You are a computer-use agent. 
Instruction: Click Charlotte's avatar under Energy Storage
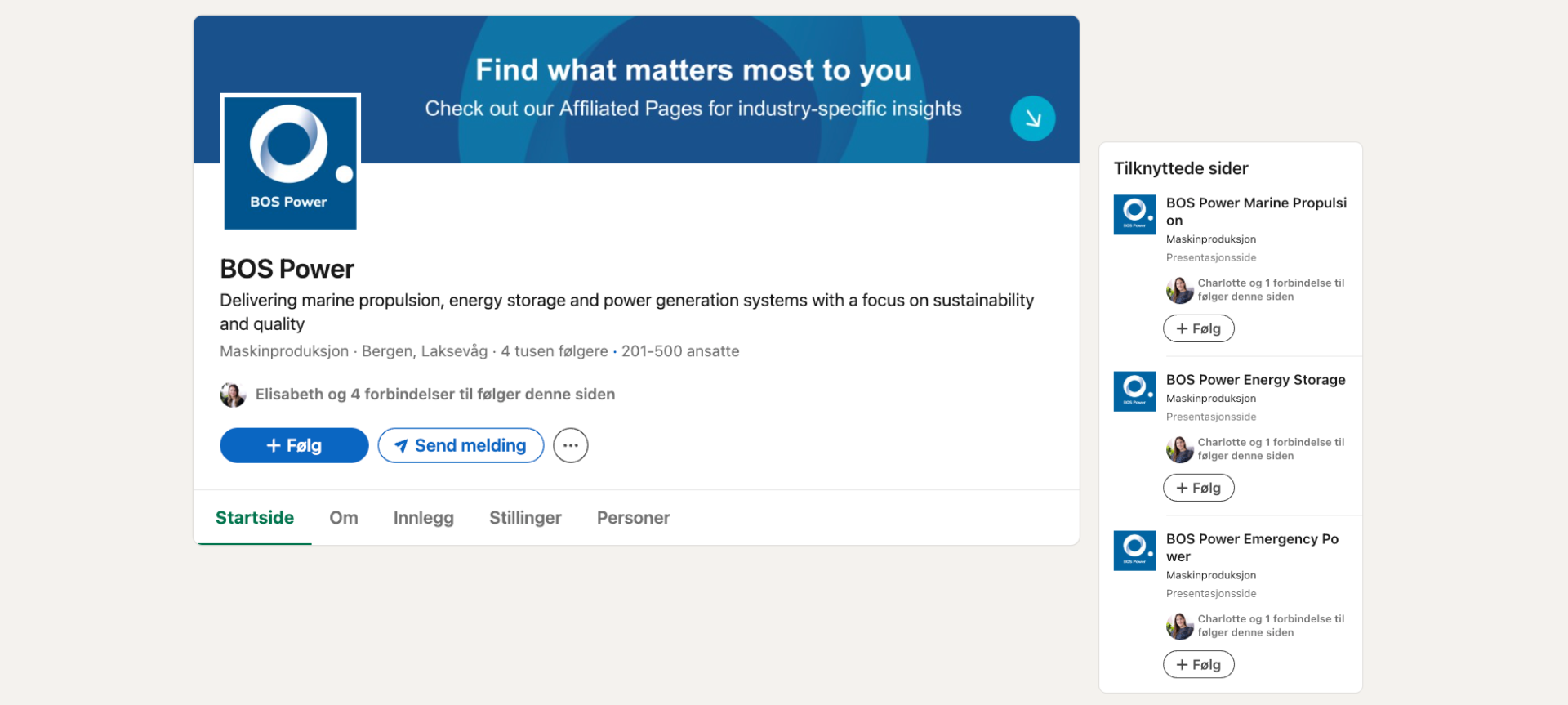(x=1179, y=449)
